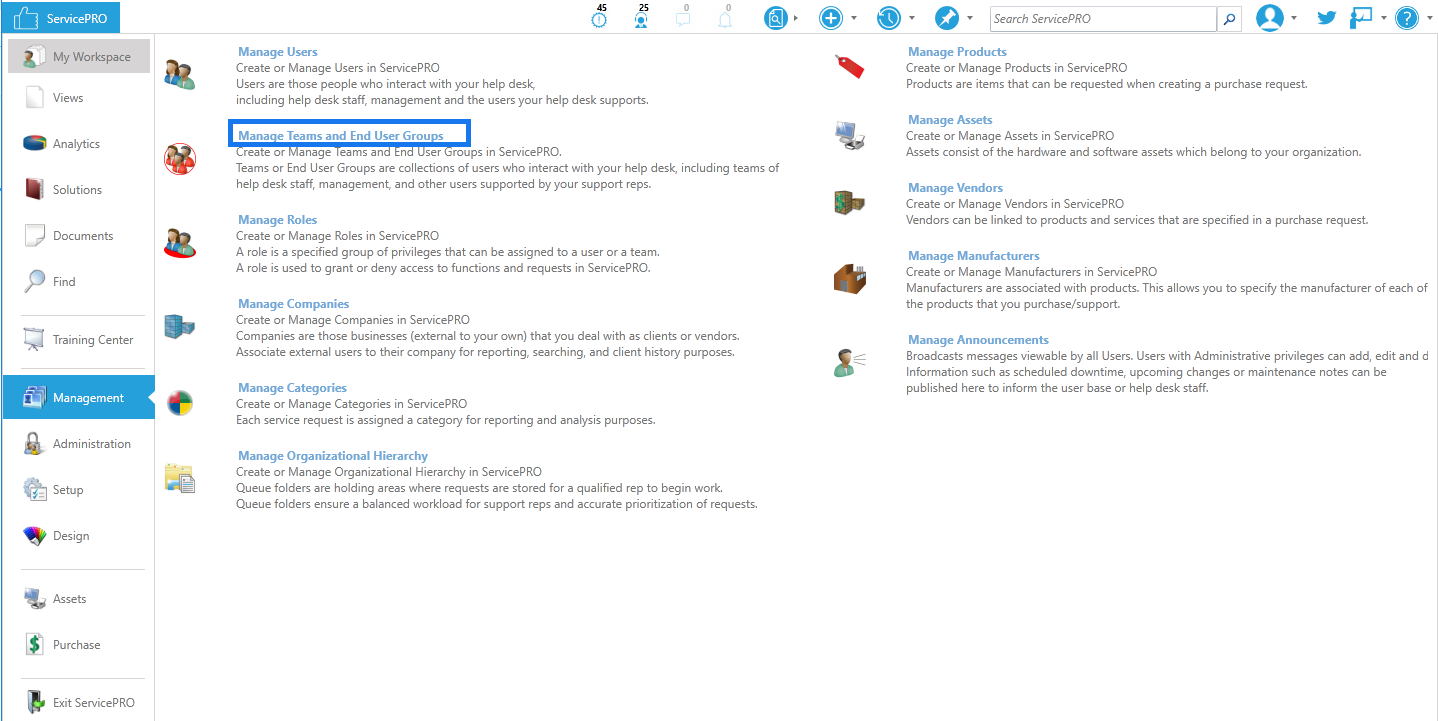Click the Manage Users link
The height and width of the screenshot is (721, 1438).
(x=278, y=52)
